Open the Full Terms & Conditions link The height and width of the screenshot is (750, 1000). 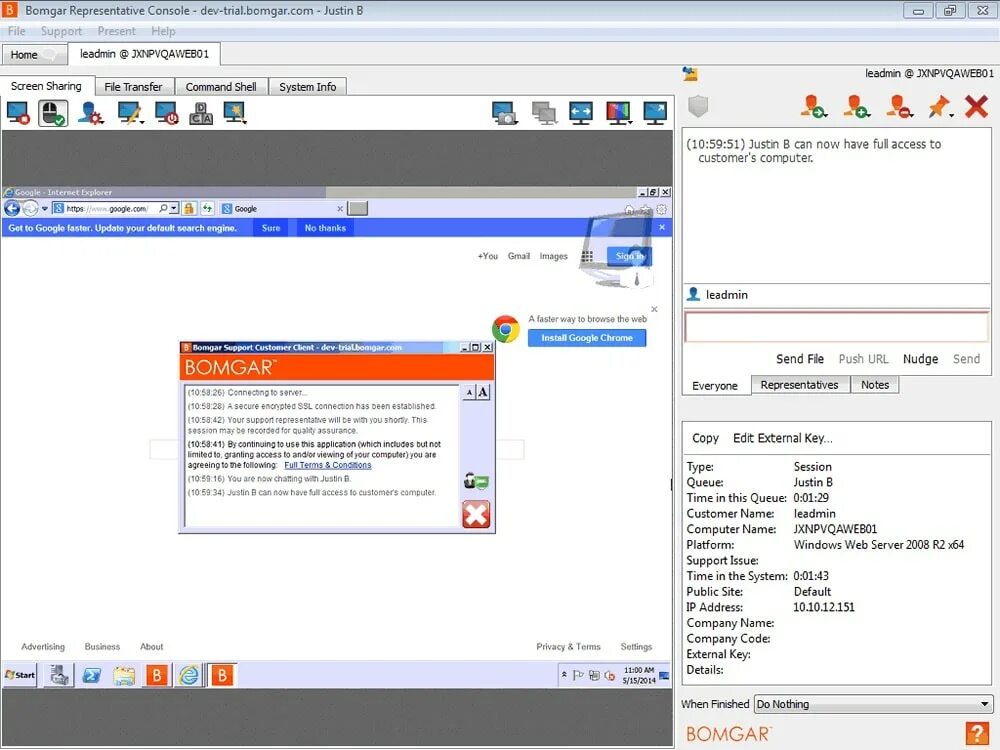point(328,465)
